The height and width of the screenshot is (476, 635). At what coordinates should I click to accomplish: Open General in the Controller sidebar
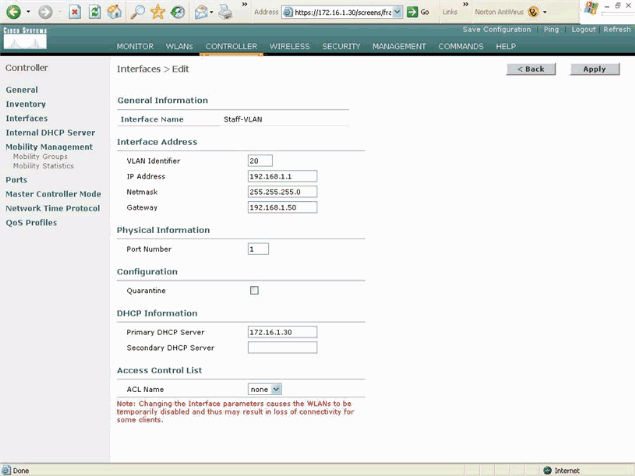pos(22,90)
